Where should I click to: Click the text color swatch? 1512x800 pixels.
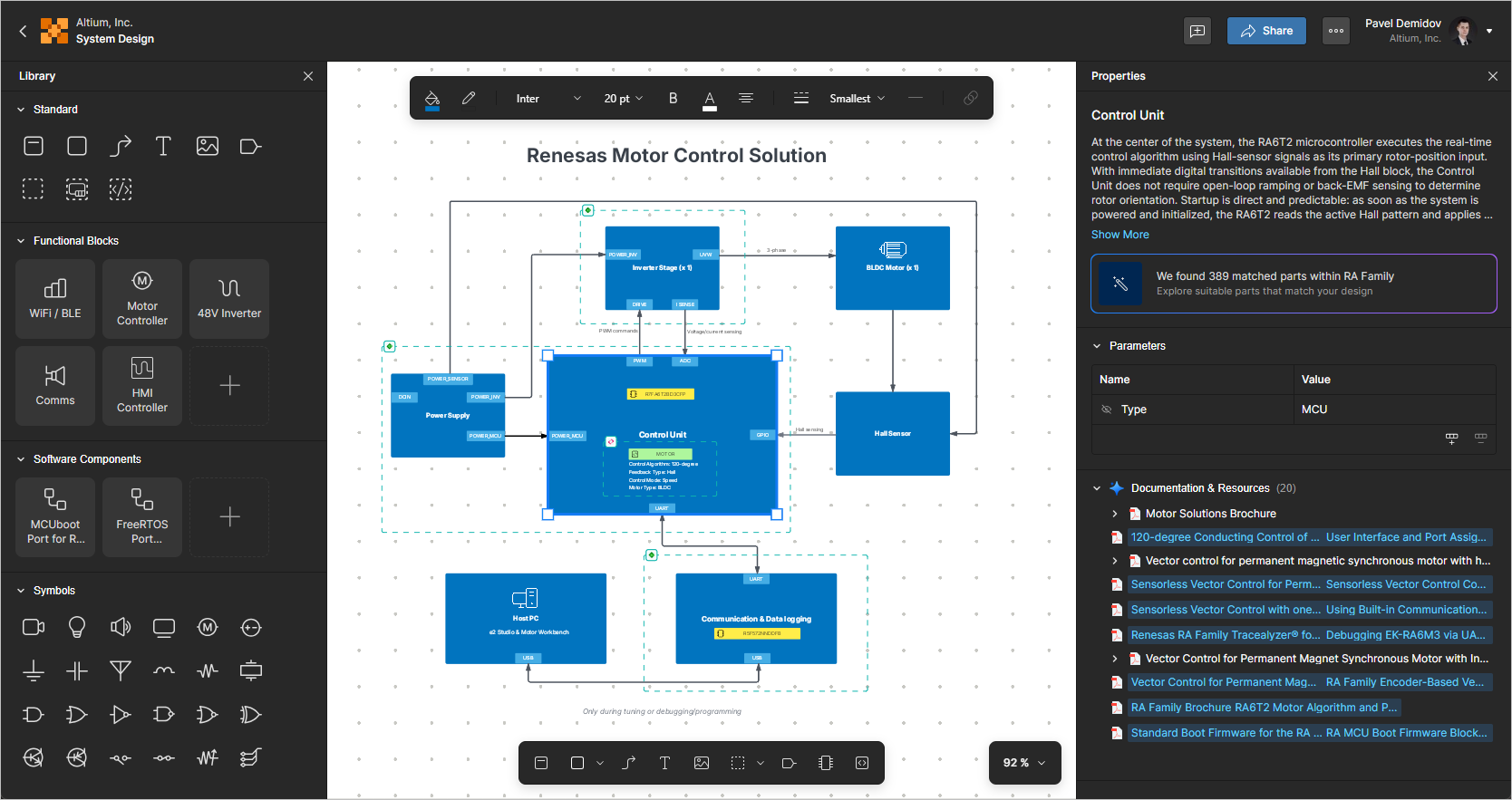click(x=710, y=99)
